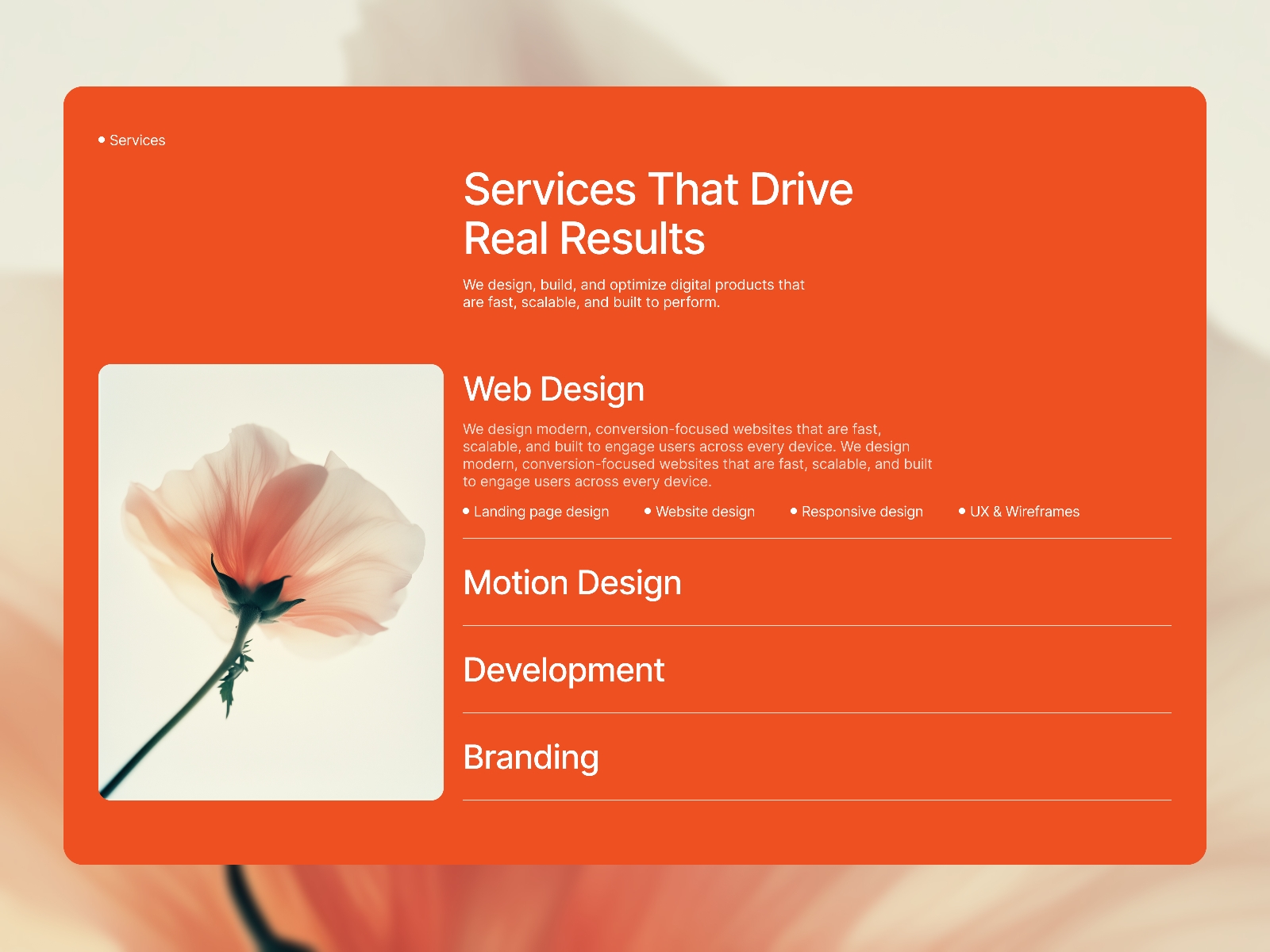Expand the Development accordion section
The width and height of the screenshot is (1270, 952).
817,670
